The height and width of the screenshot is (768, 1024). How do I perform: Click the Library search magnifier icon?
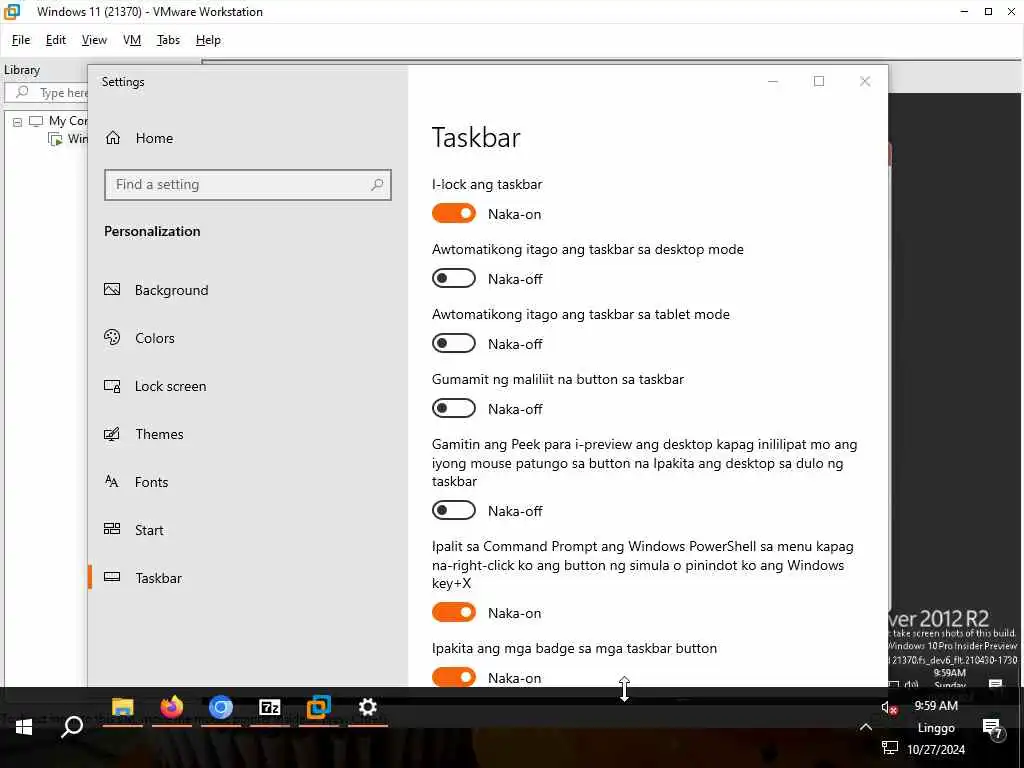click(22, 92)
